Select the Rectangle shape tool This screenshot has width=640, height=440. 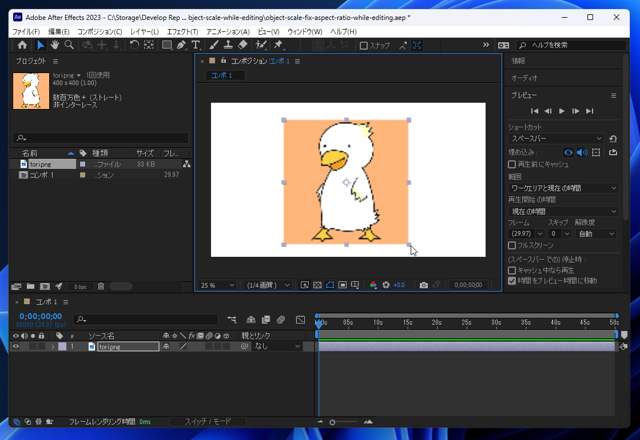pyautogui.click(x=167, y=45)
